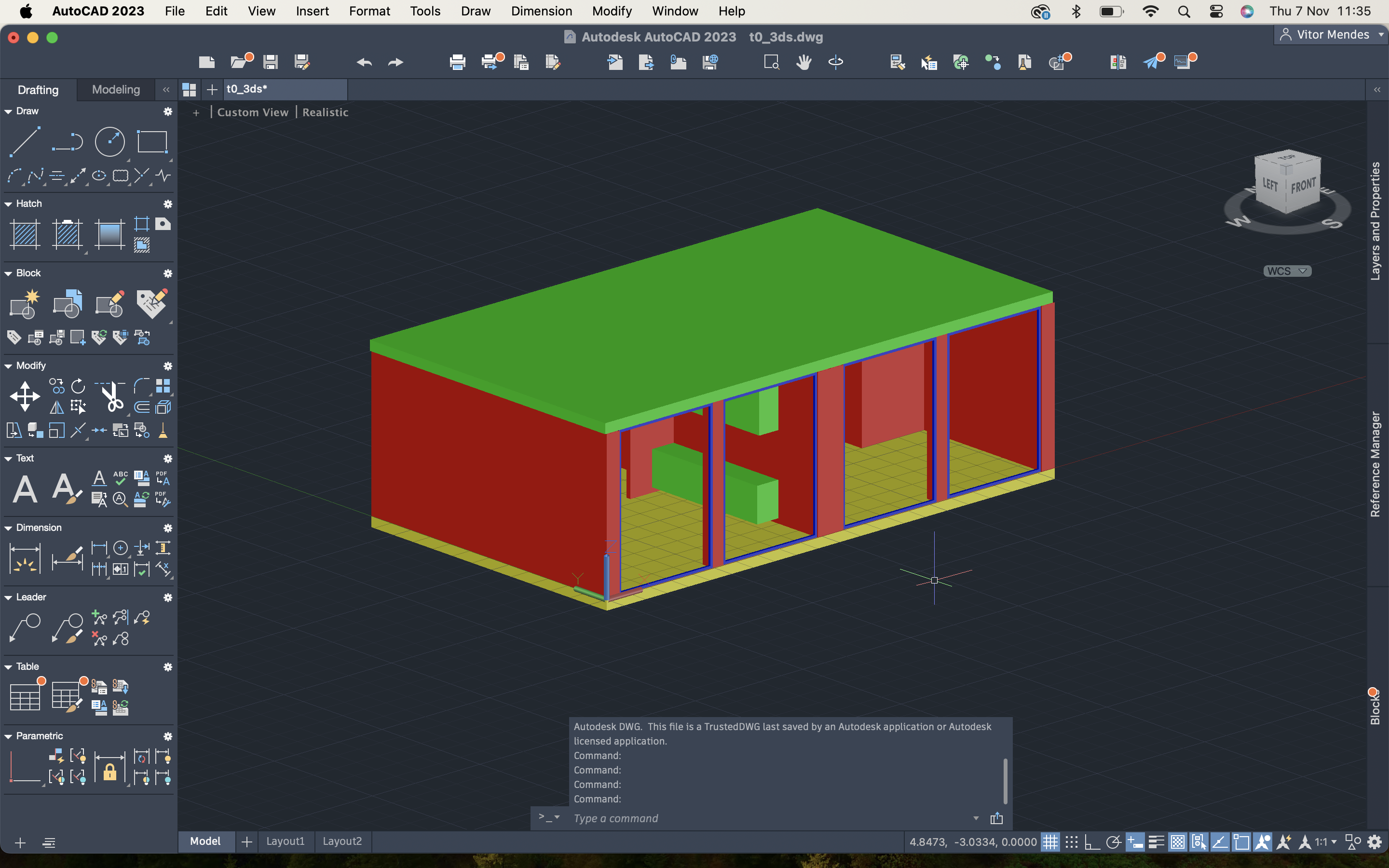Click the t0_3ds* drawing file tab
The height and width of the screenshot is (868, 1389).
coord(285,90)
